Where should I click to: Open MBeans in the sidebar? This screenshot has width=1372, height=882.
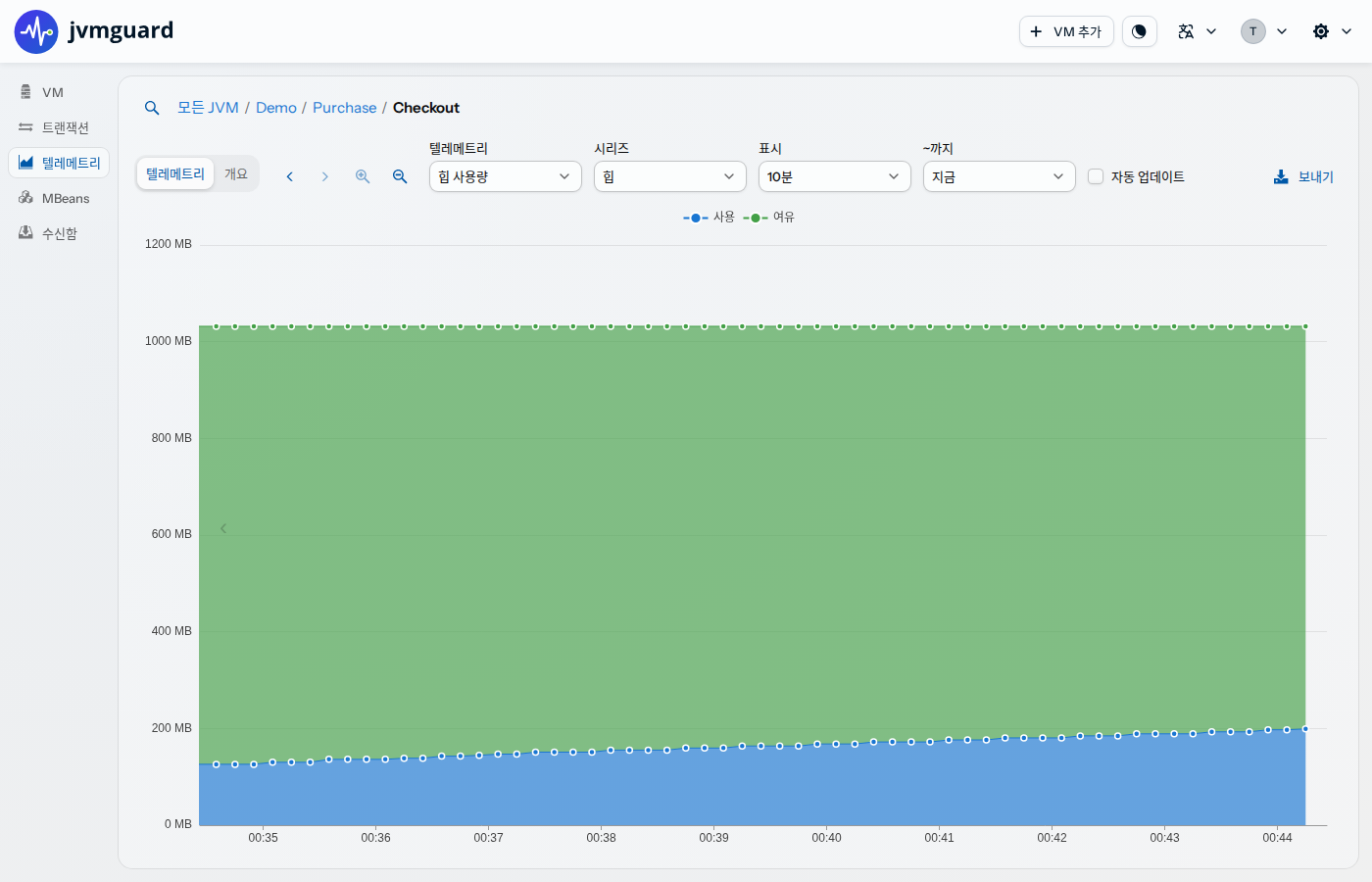click(x=59, y=198)
